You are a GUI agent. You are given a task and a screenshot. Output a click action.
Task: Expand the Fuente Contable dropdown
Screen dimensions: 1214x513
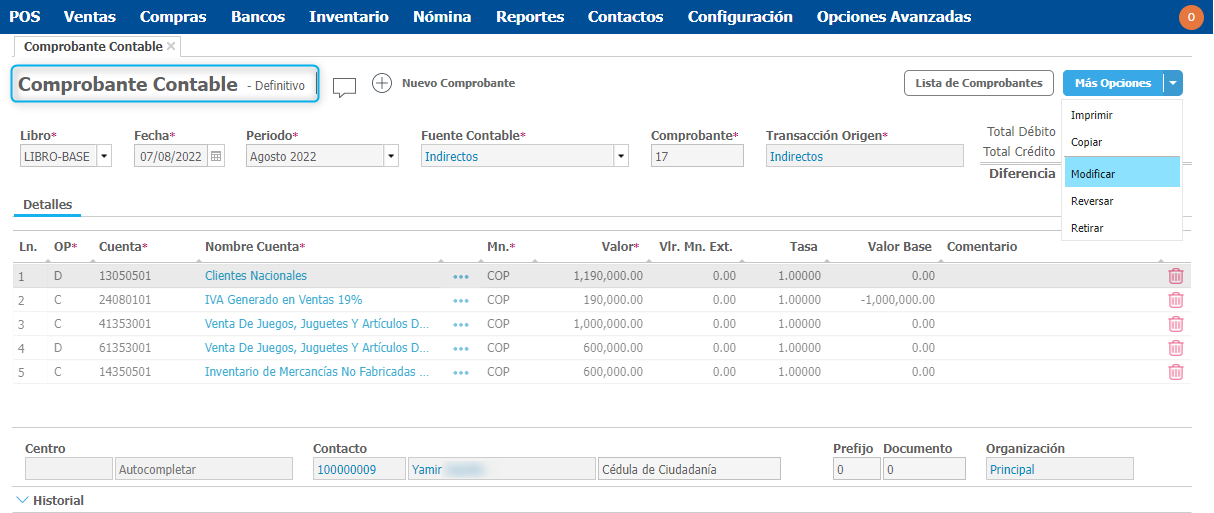tap(621, 156)
